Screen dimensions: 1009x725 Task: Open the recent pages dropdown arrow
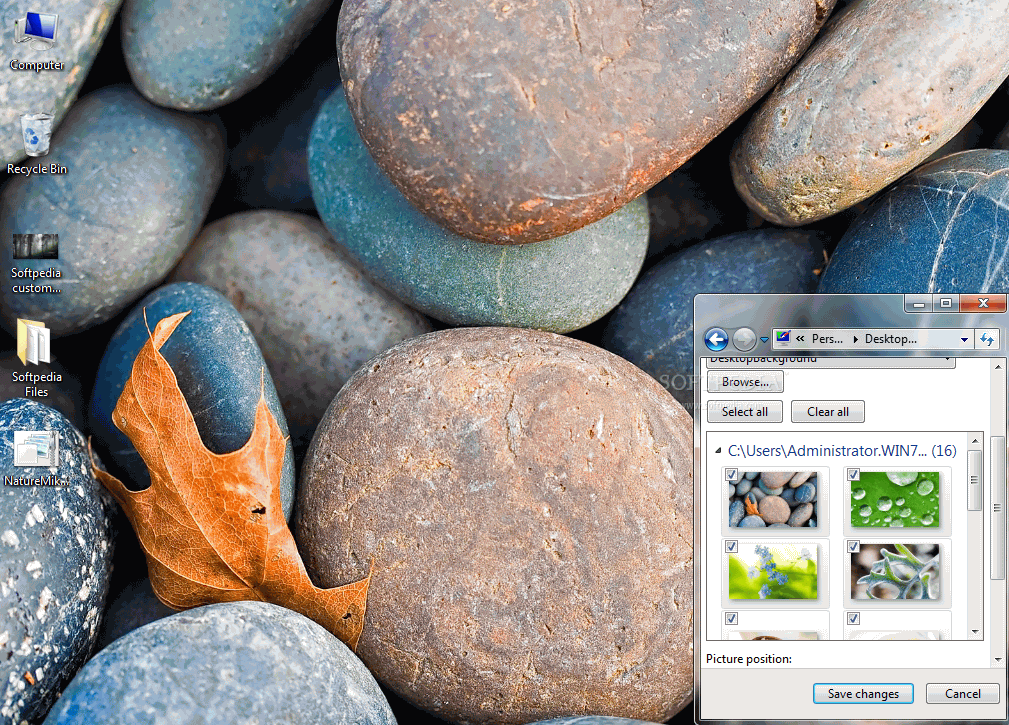coord(764,340)
